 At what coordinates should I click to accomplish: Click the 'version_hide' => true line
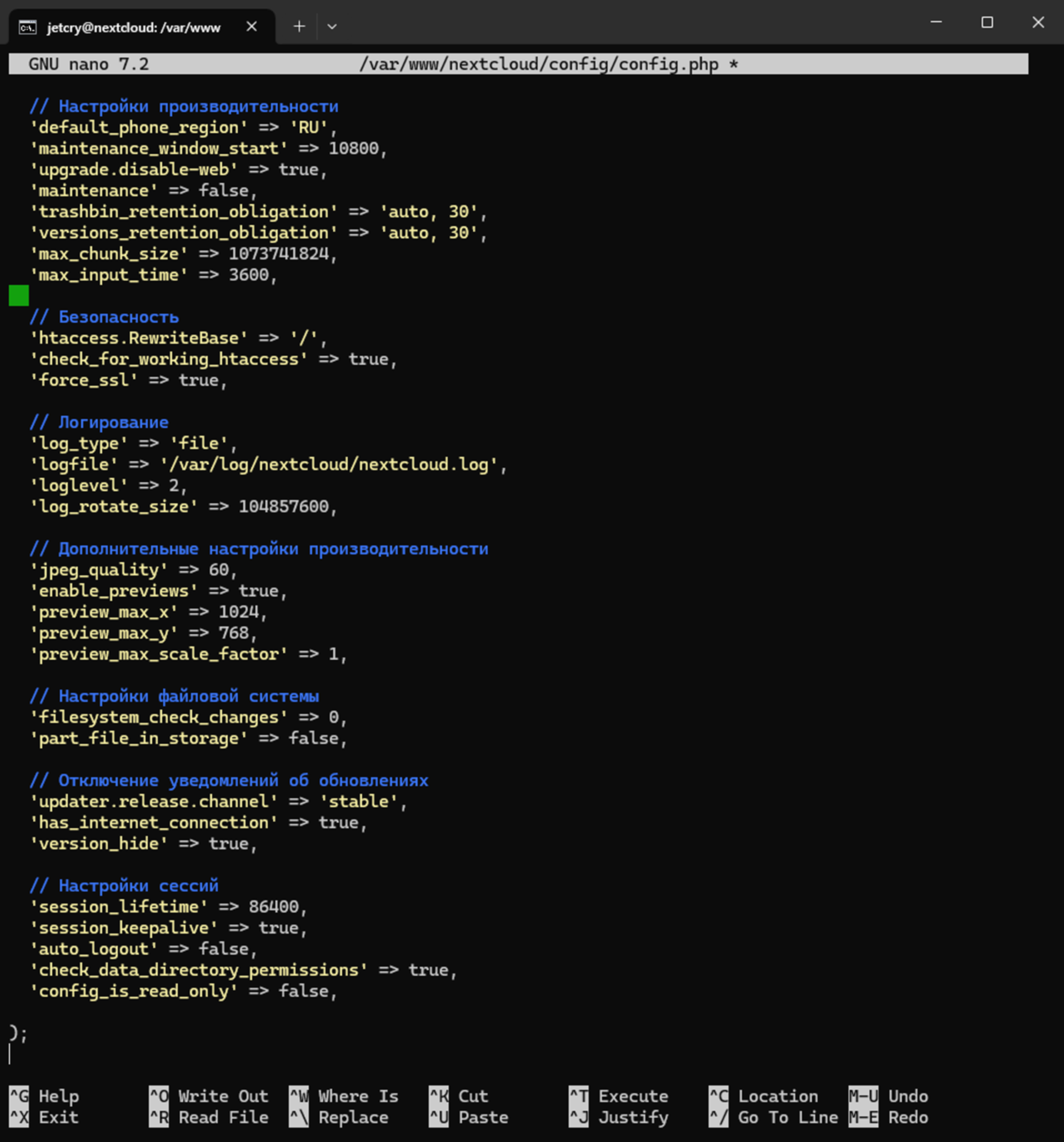coord(144,843)
